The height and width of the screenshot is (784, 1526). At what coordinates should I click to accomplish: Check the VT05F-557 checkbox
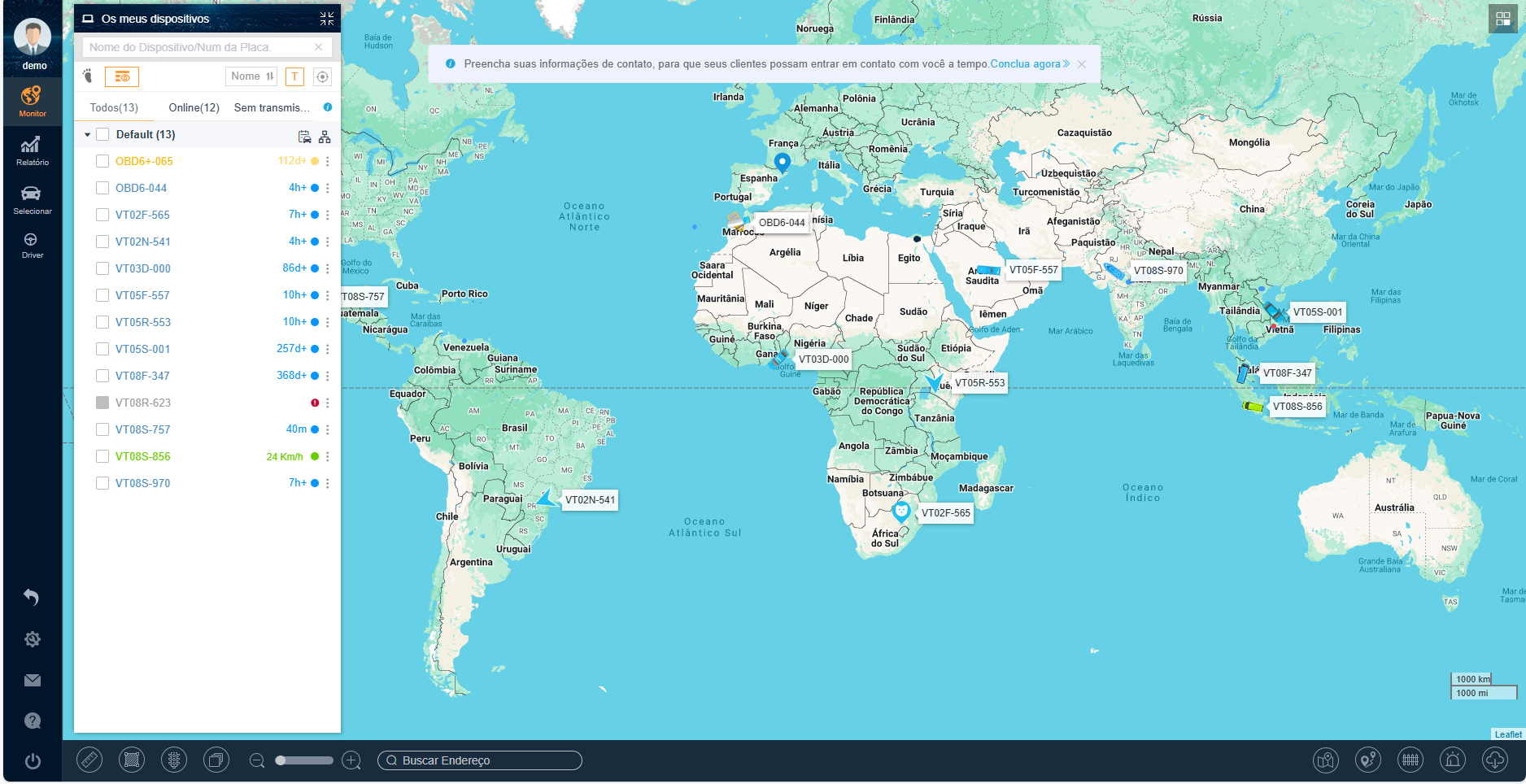pyautogui.click(x=102, y=295)
